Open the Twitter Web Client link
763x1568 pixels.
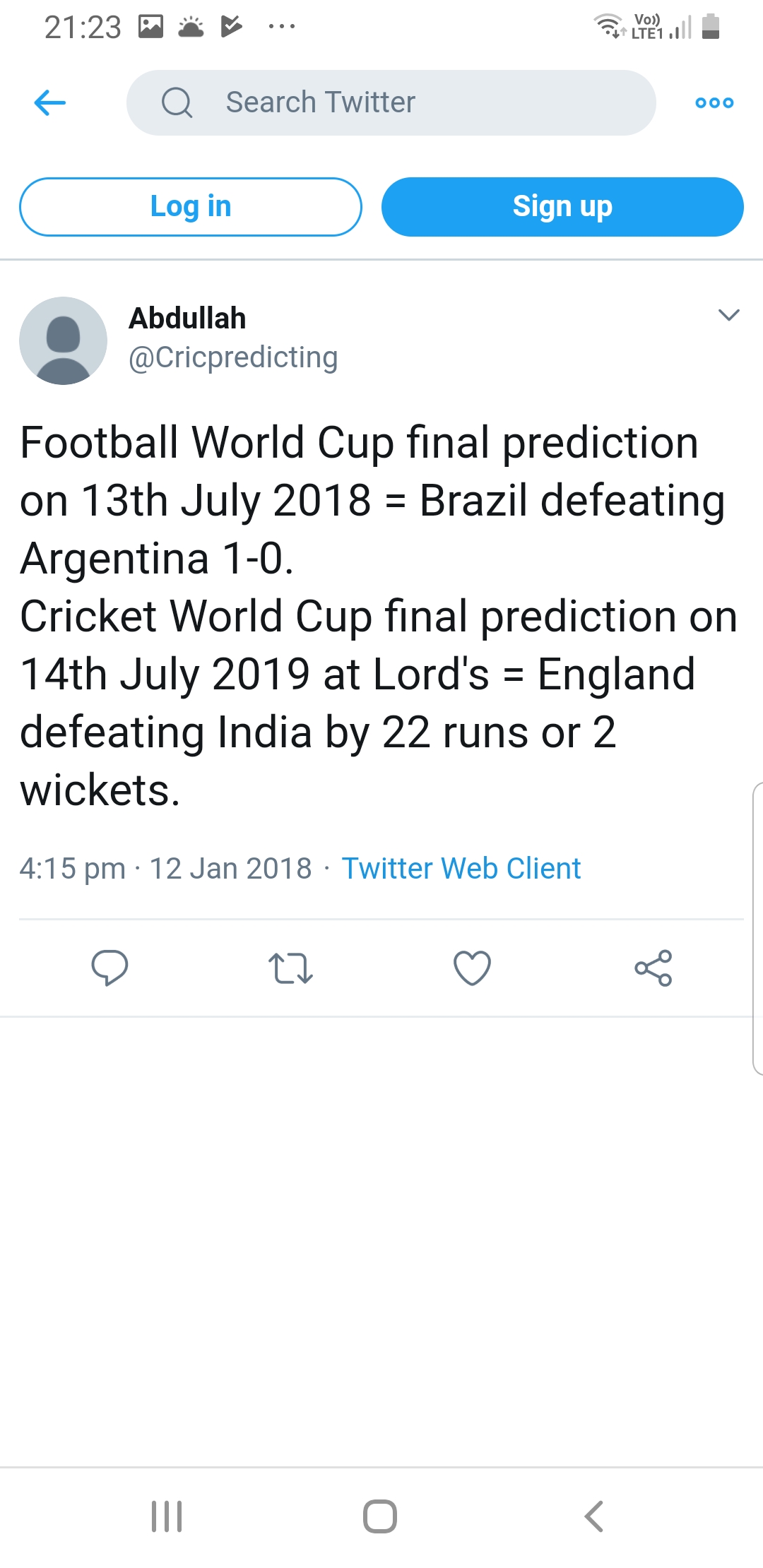(461, 868)
